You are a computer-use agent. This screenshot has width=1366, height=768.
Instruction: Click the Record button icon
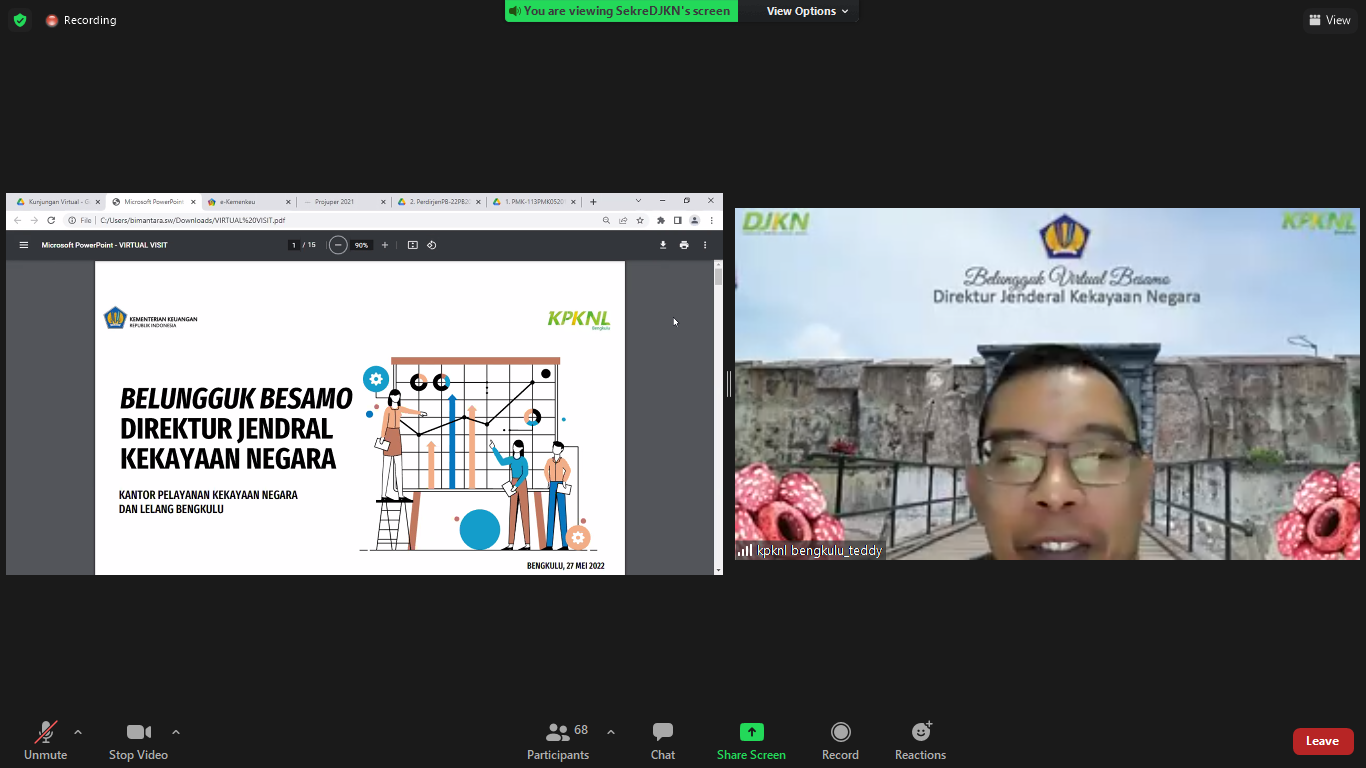click(840, 732)
